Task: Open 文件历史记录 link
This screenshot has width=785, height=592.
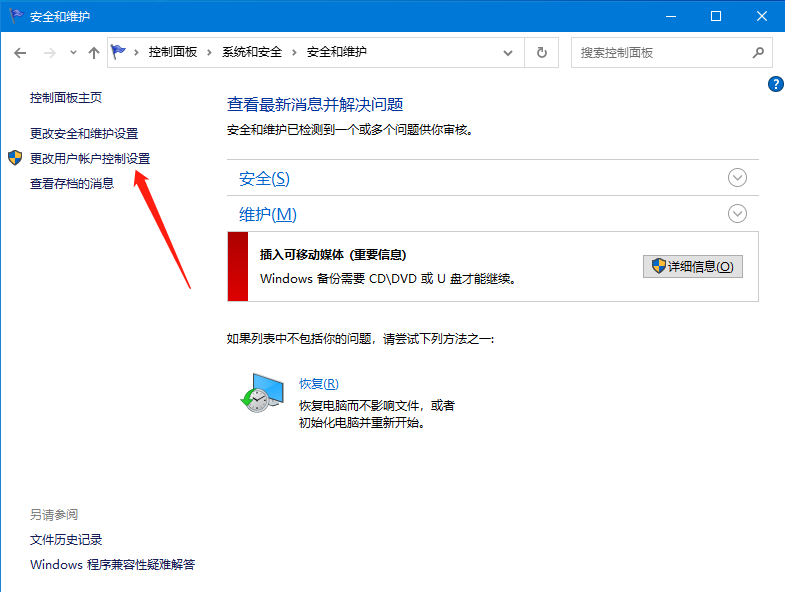Action: [66, 539]
